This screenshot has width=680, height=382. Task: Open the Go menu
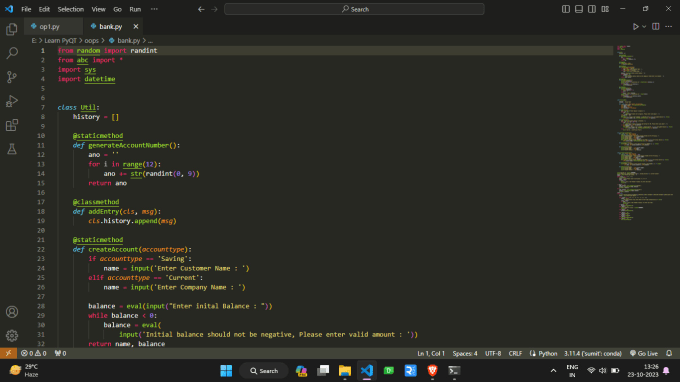click(x=118, y=9)
